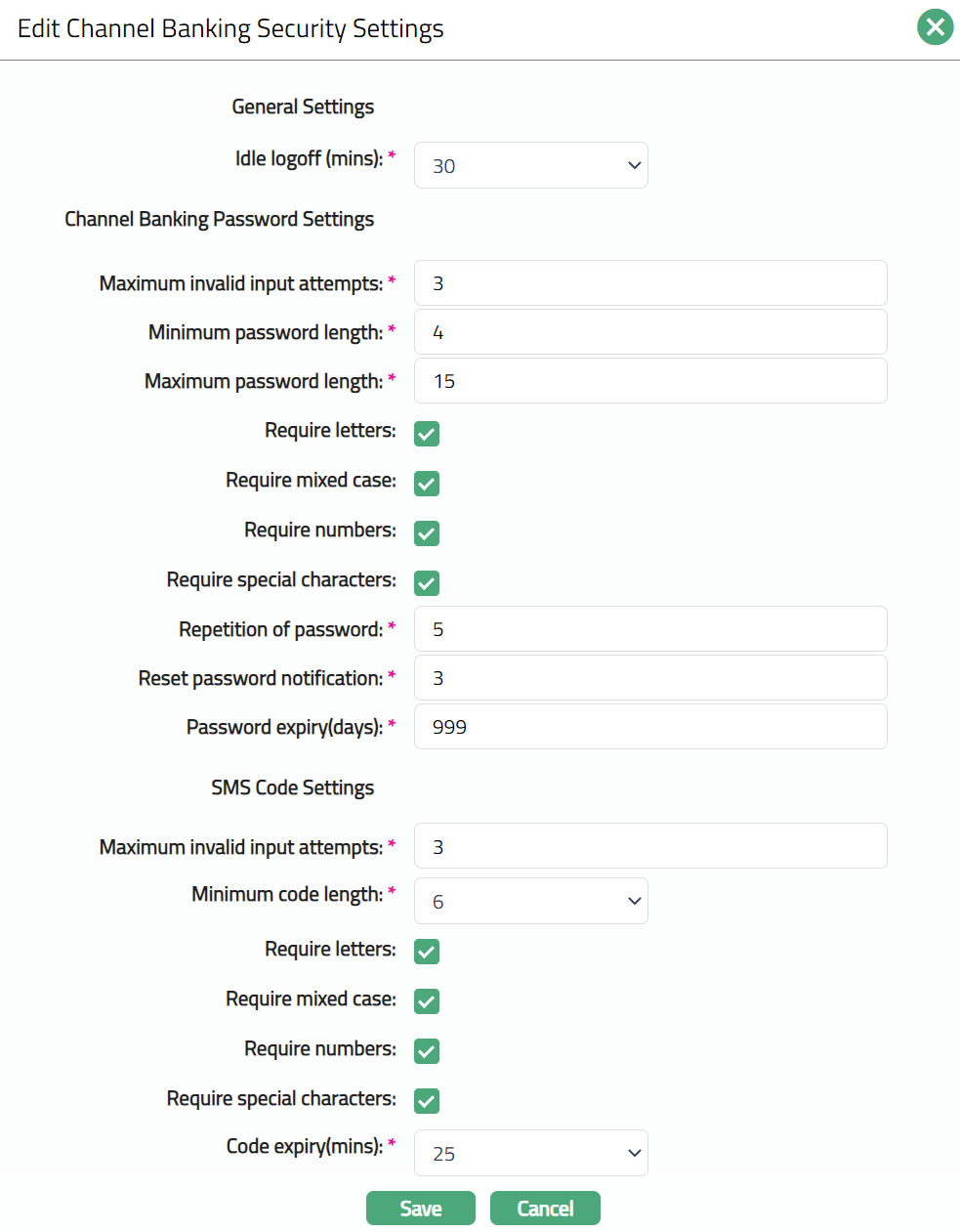Close the security settings dialog with the X
Viewport: 960px width, 1232px height.
pos(935,27)
